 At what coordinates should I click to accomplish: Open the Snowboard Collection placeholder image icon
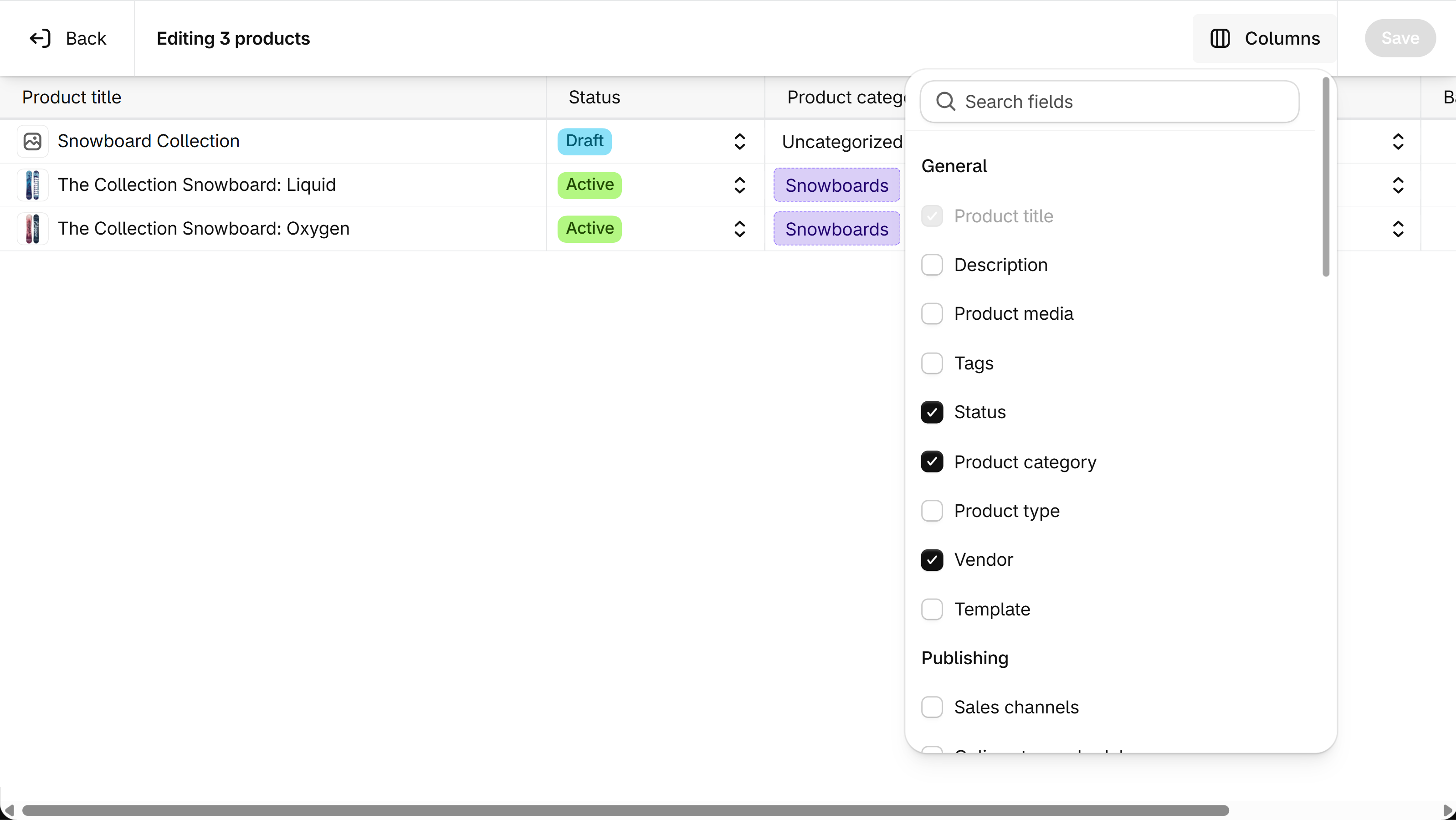(33, 141)
